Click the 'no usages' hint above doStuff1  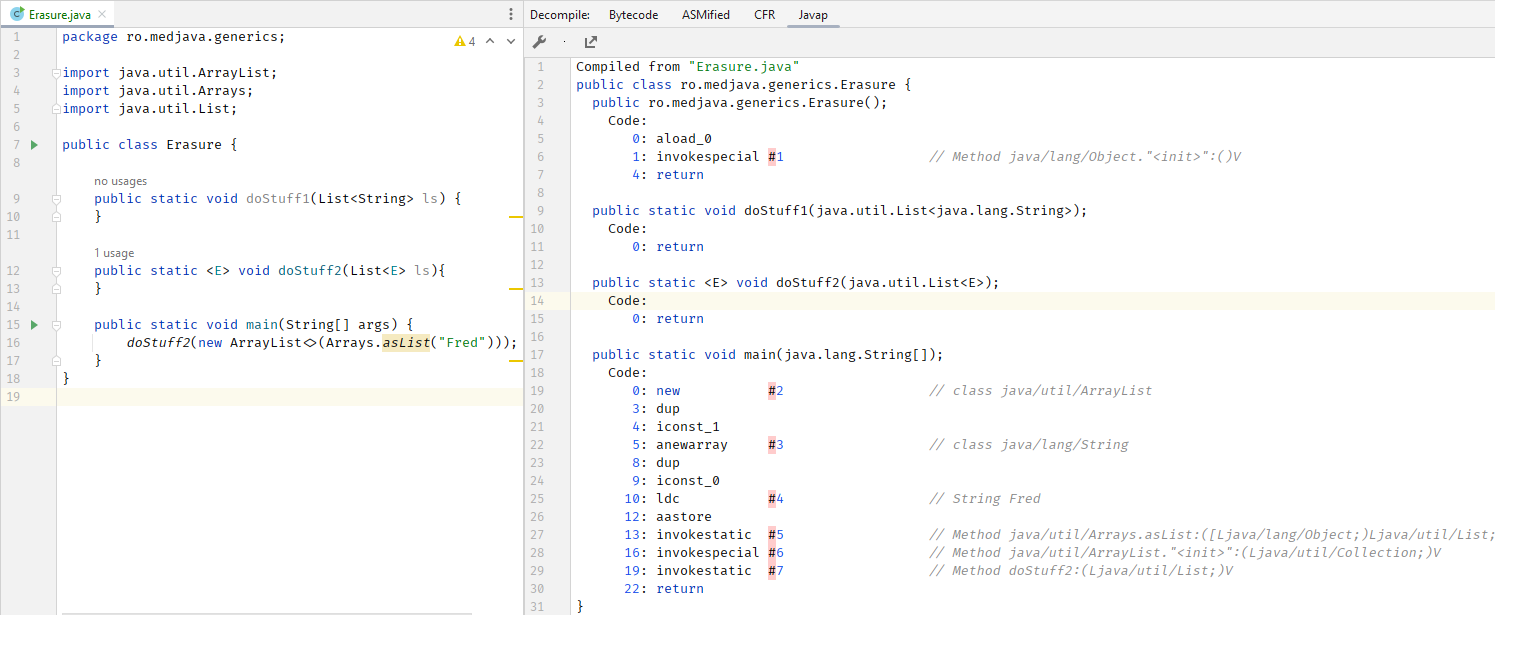coord(120,181)
